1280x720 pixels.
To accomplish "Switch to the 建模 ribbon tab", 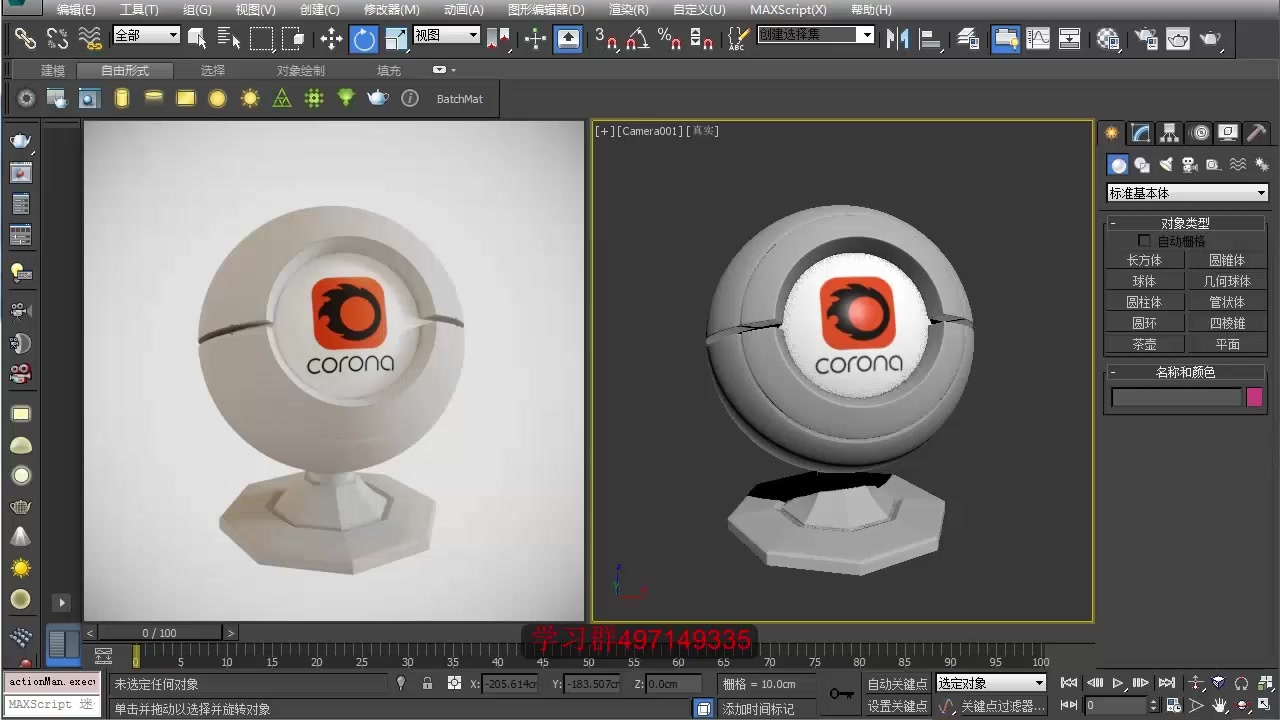I will click(52, 71).
